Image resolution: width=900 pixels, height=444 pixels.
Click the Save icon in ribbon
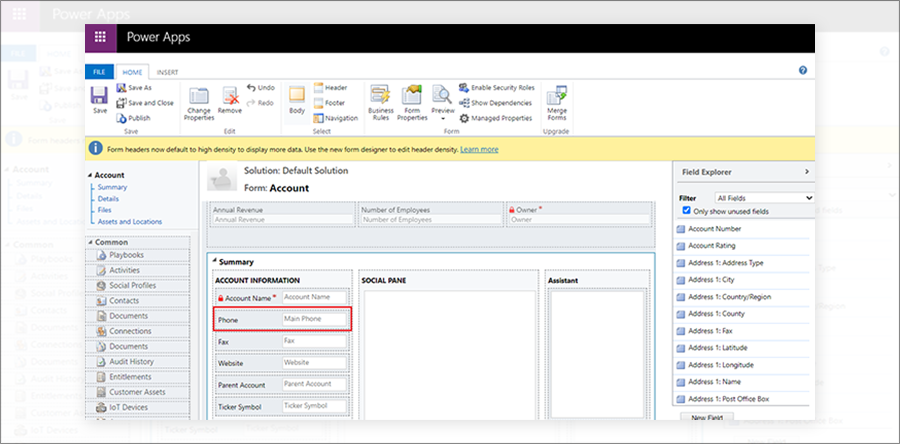100,95
